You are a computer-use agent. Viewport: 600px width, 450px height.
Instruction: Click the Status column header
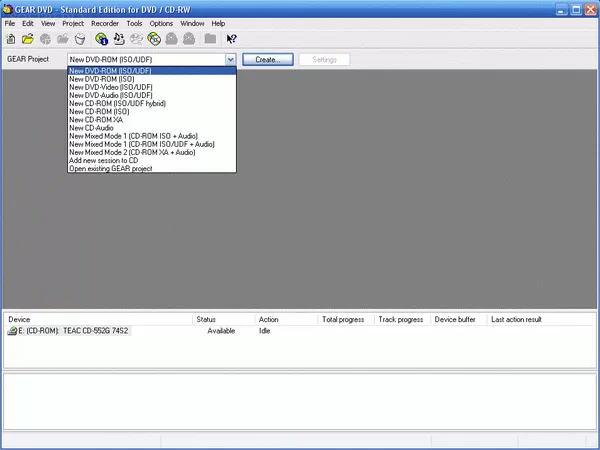[206, 319]
